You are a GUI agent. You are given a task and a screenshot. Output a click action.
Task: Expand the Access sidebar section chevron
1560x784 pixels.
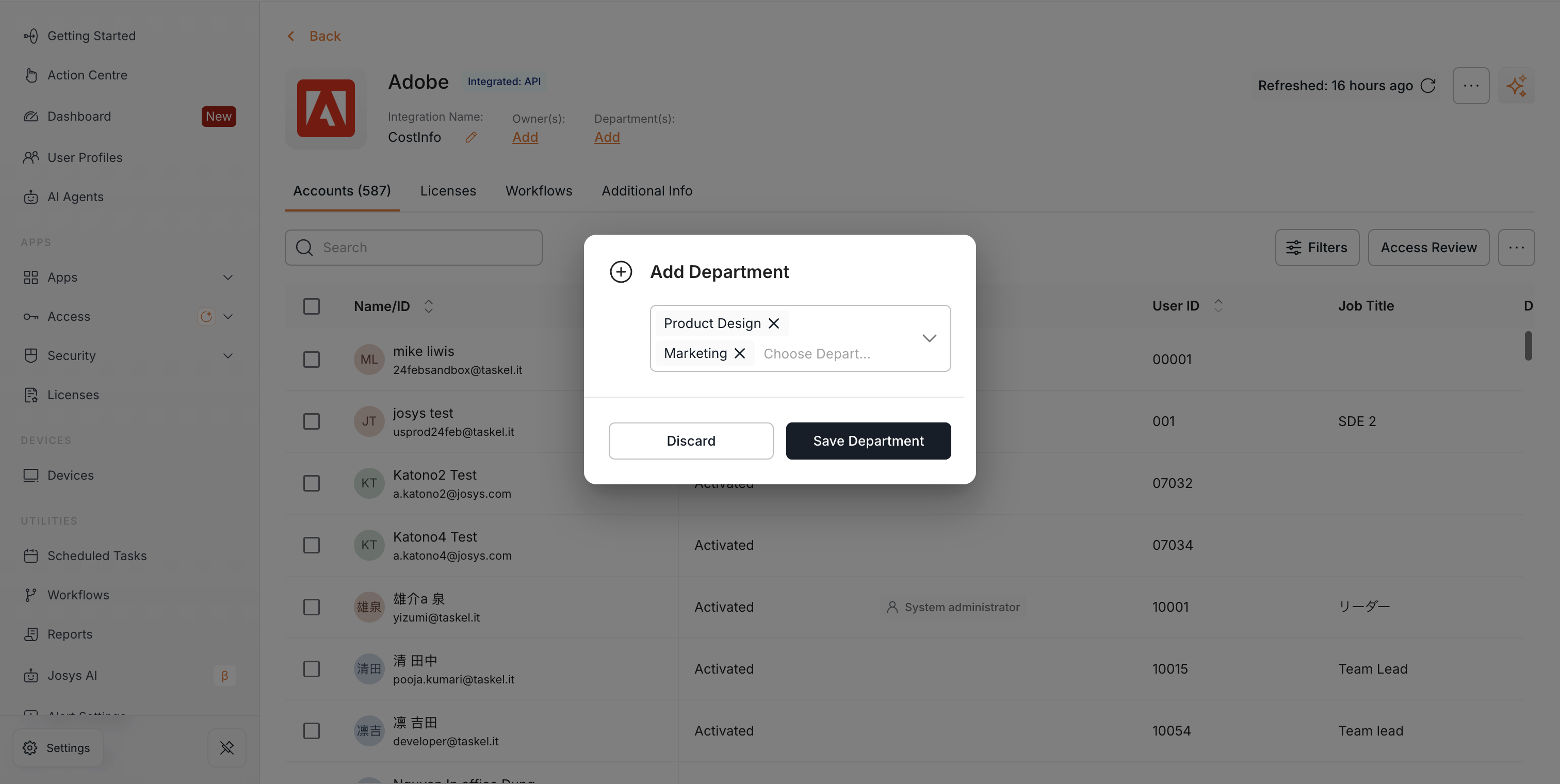pyautogui.click(x=228, y=317)
